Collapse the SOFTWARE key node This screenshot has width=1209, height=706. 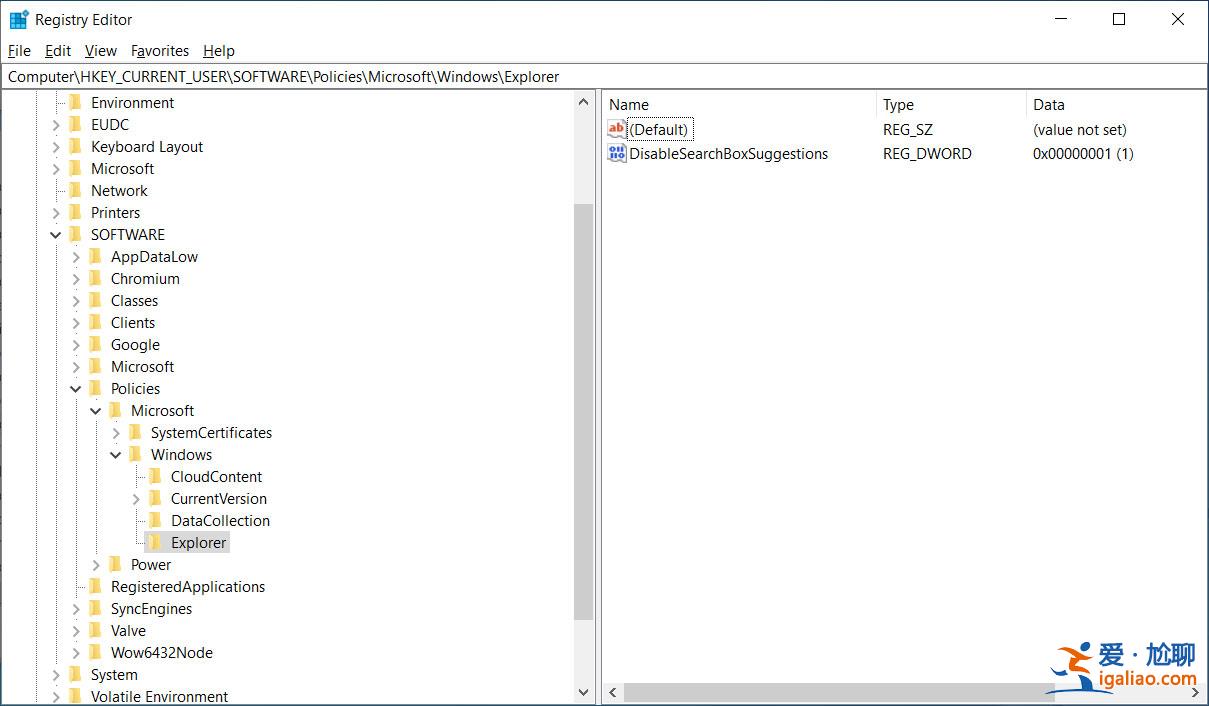[56, 235]
